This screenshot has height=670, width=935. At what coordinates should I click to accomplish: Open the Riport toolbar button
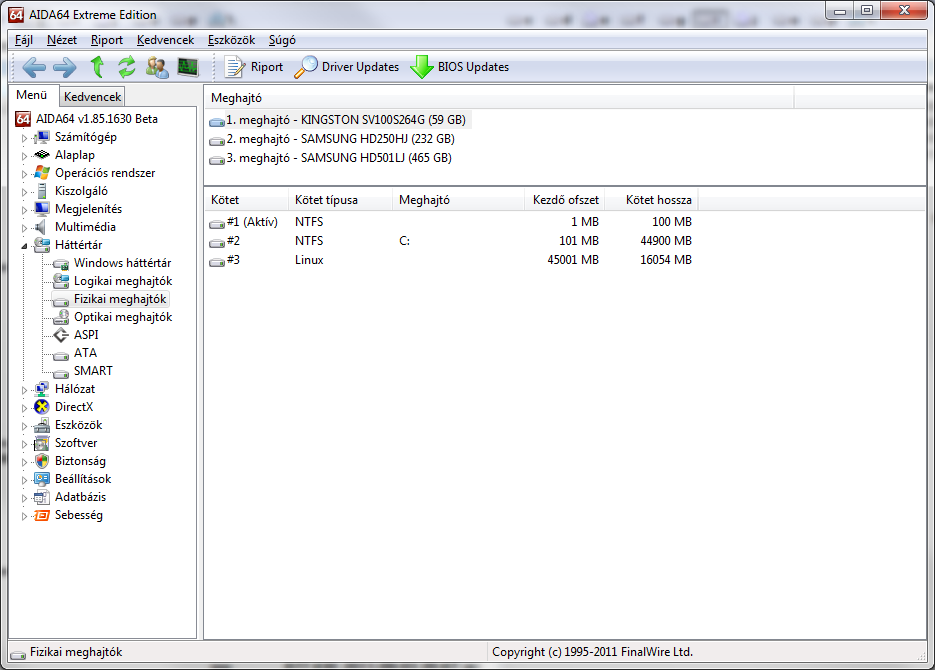pyautogui.click(x=254, y=67)
